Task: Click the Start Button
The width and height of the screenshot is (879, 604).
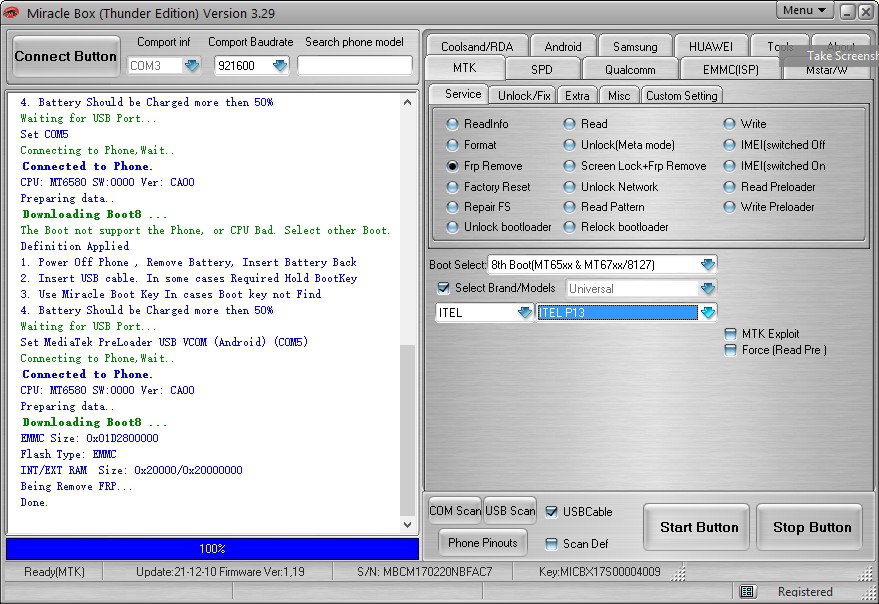Action: (698, 527)
